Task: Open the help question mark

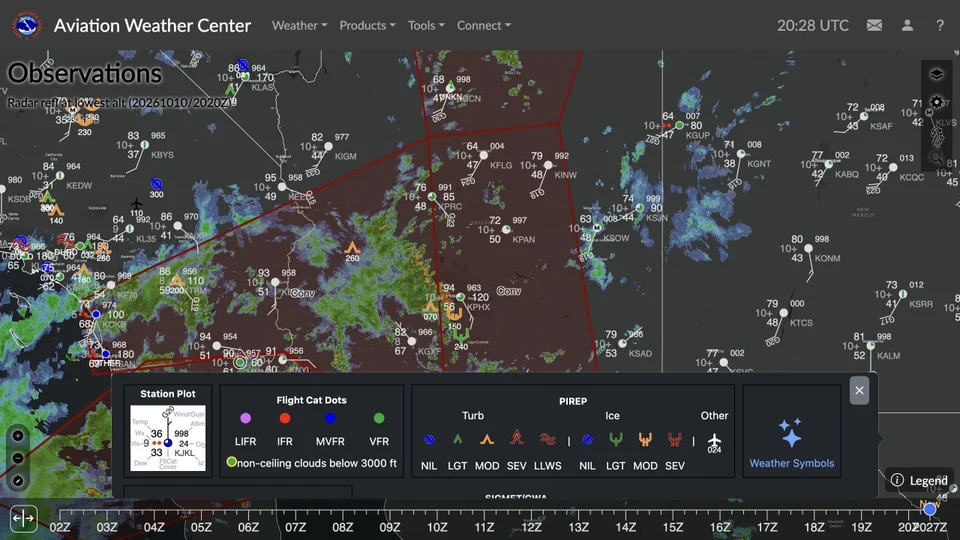Action: tap(940, 25)
